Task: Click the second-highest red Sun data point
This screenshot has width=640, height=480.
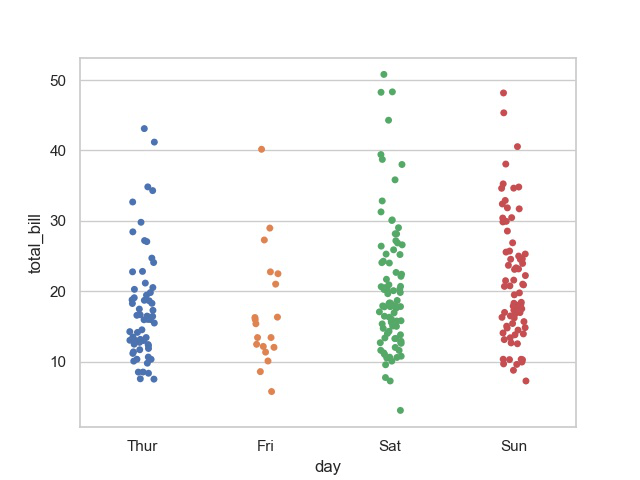Action: click(x=504, y=113)
